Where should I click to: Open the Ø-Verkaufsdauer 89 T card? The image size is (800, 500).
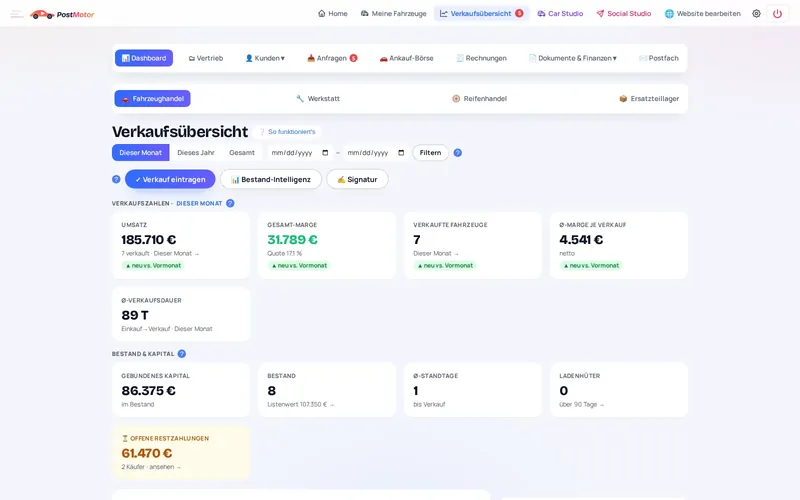tap(181, 314)
